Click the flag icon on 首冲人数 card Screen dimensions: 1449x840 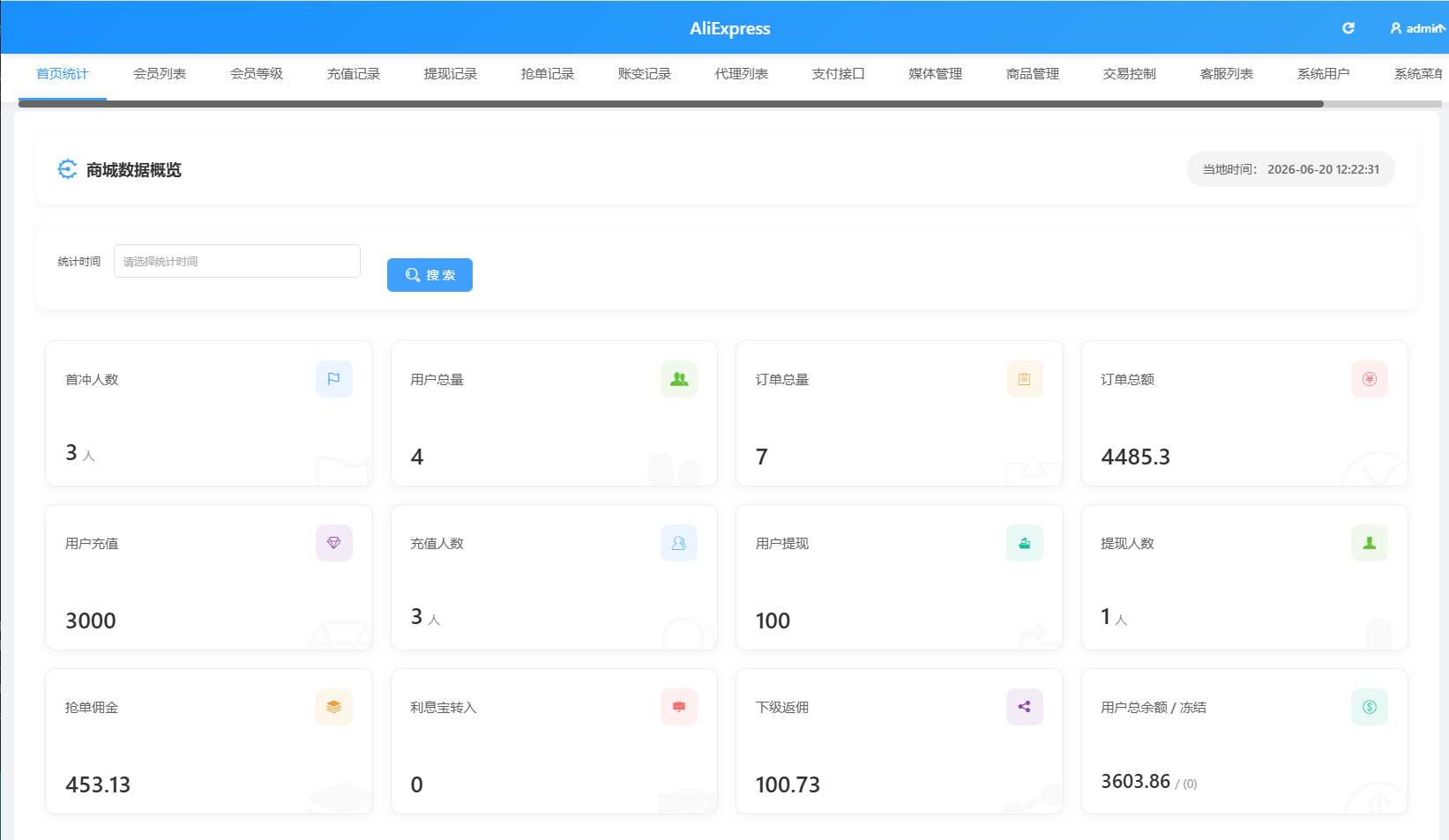(334, 379)
